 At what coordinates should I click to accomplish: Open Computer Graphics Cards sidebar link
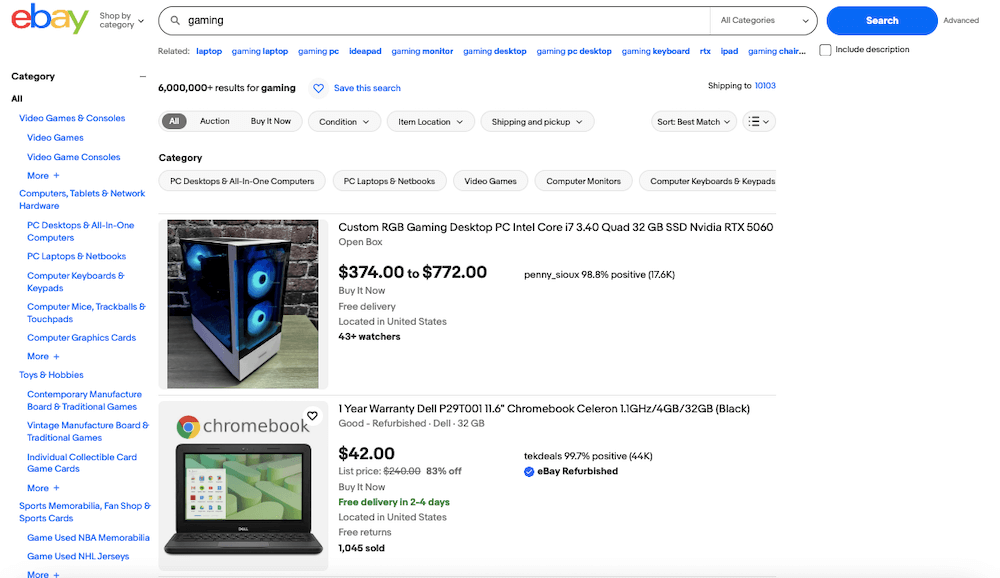[x=82, y=338]
